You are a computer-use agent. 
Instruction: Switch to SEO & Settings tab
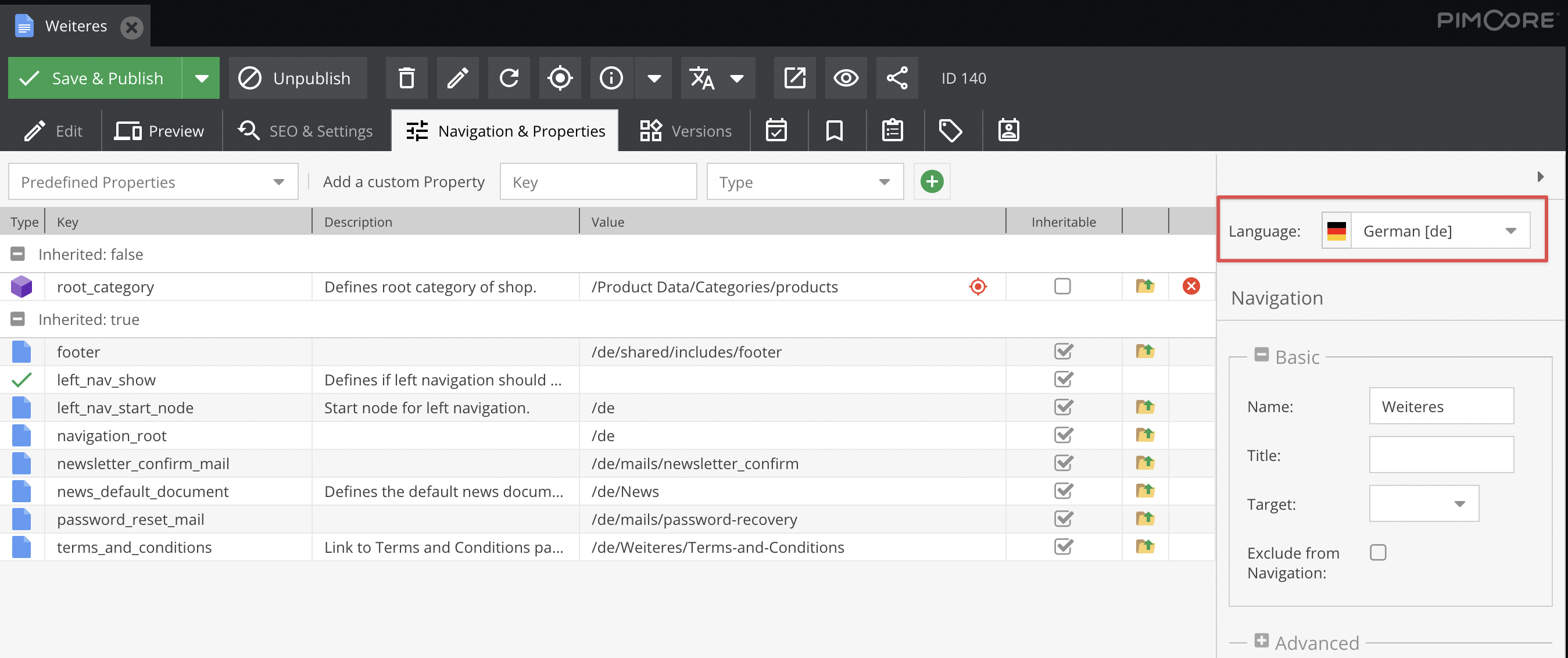tap(306, 130)
